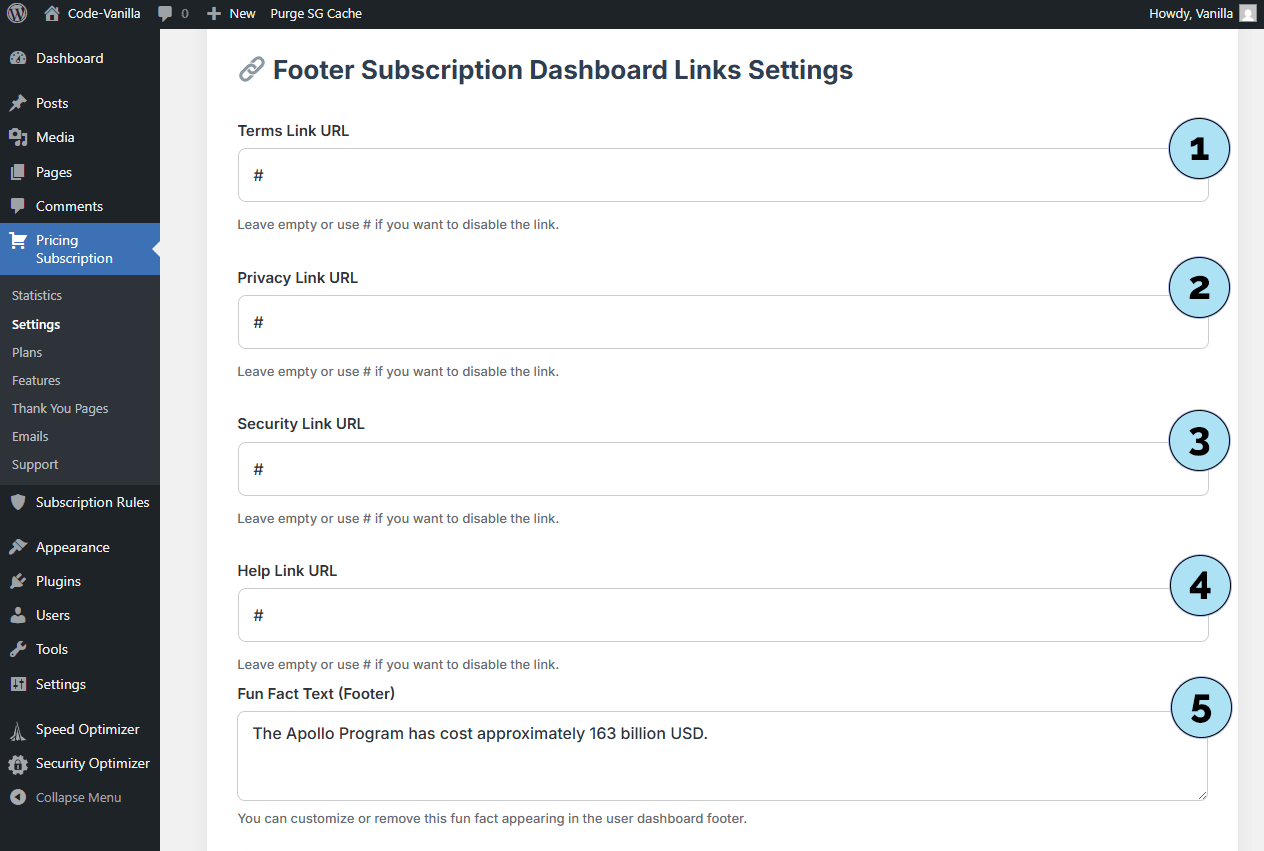This screenshot has width=1264, height=851.
Task: Click the Posts pushpin icon
Action: [x=18, y=103]
